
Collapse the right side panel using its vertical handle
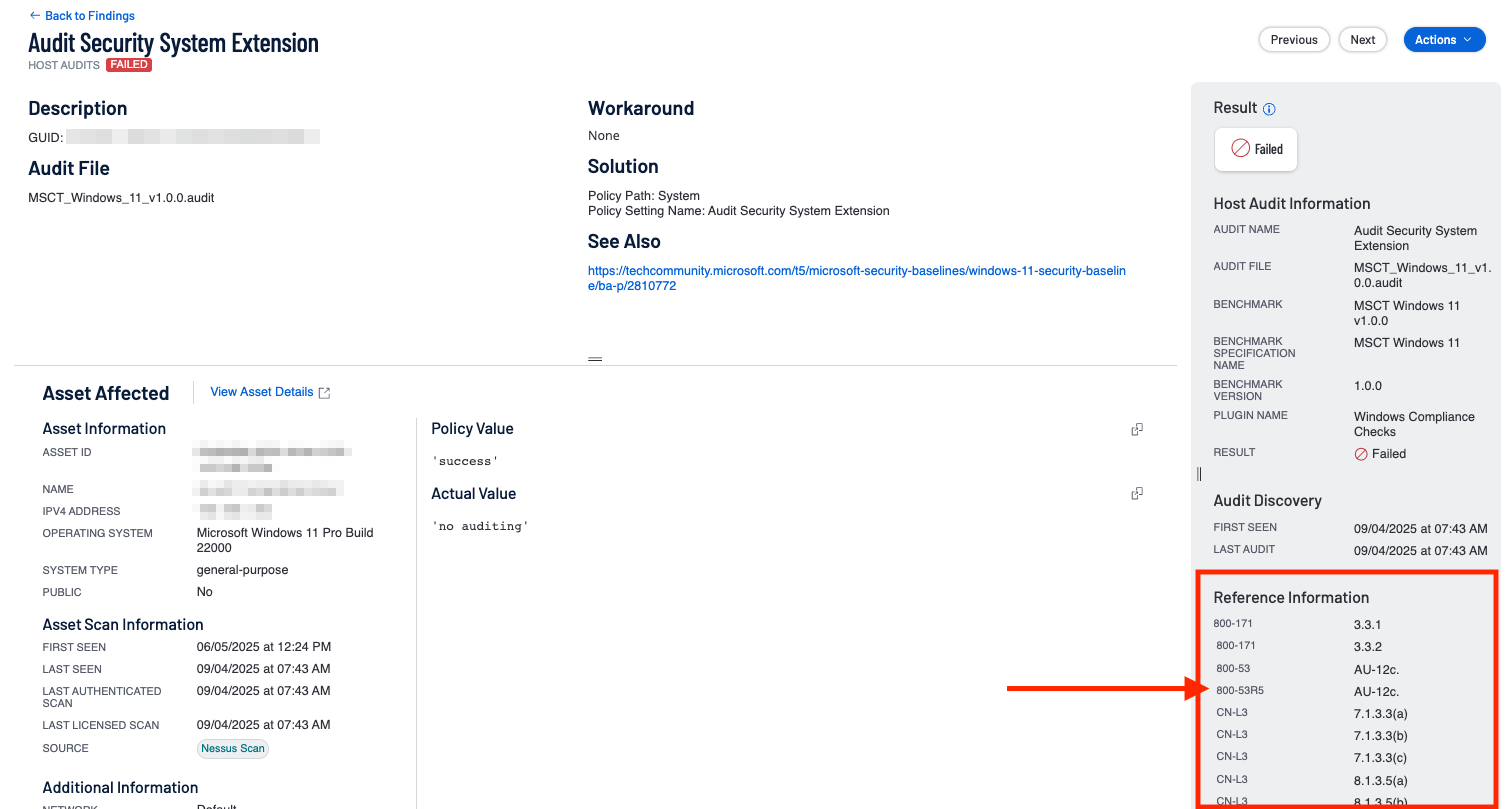point(1199,474)
